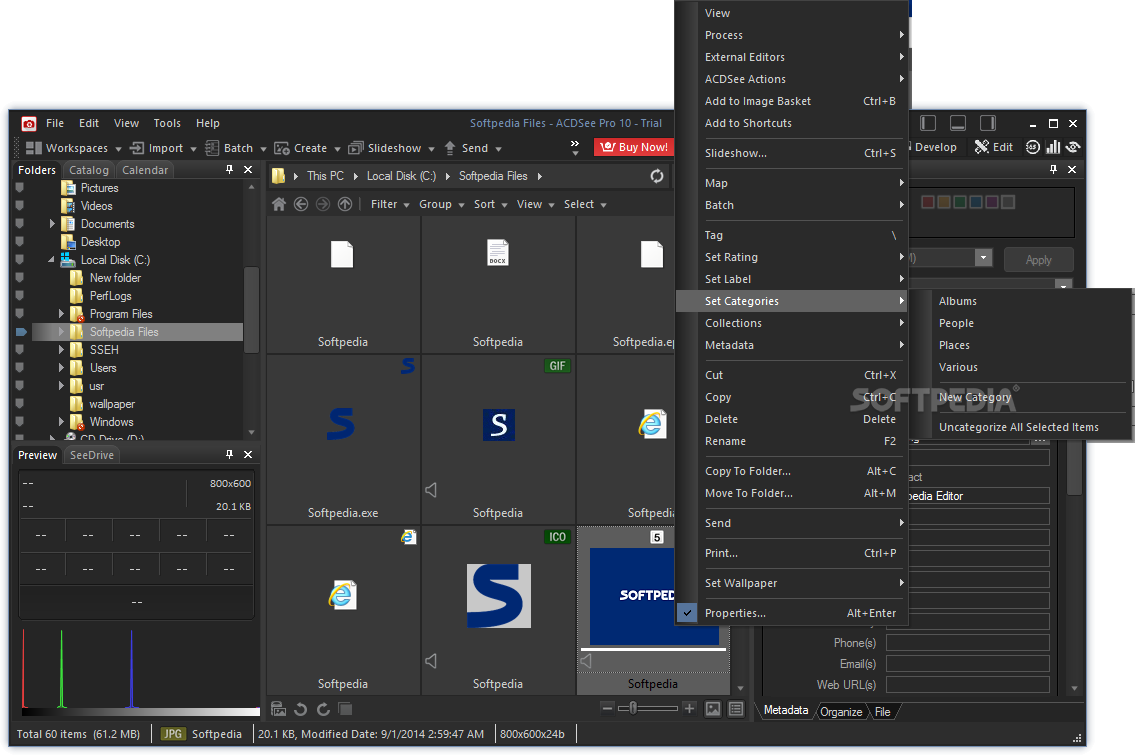The image size is (1135, 755).
Task: Choose Uncategorize All Selected Items
Action: point(1018,427)
